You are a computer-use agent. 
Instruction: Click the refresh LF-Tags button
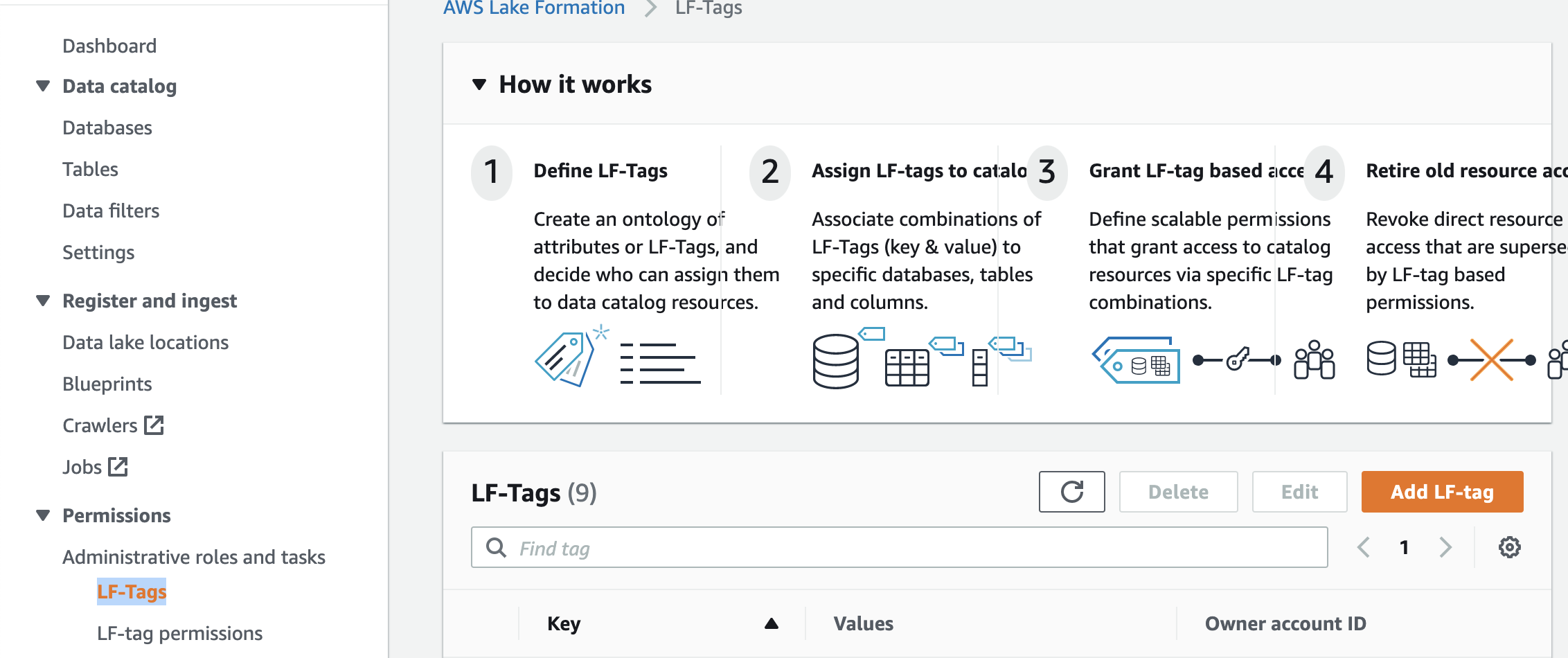[x=1071, y=492]
